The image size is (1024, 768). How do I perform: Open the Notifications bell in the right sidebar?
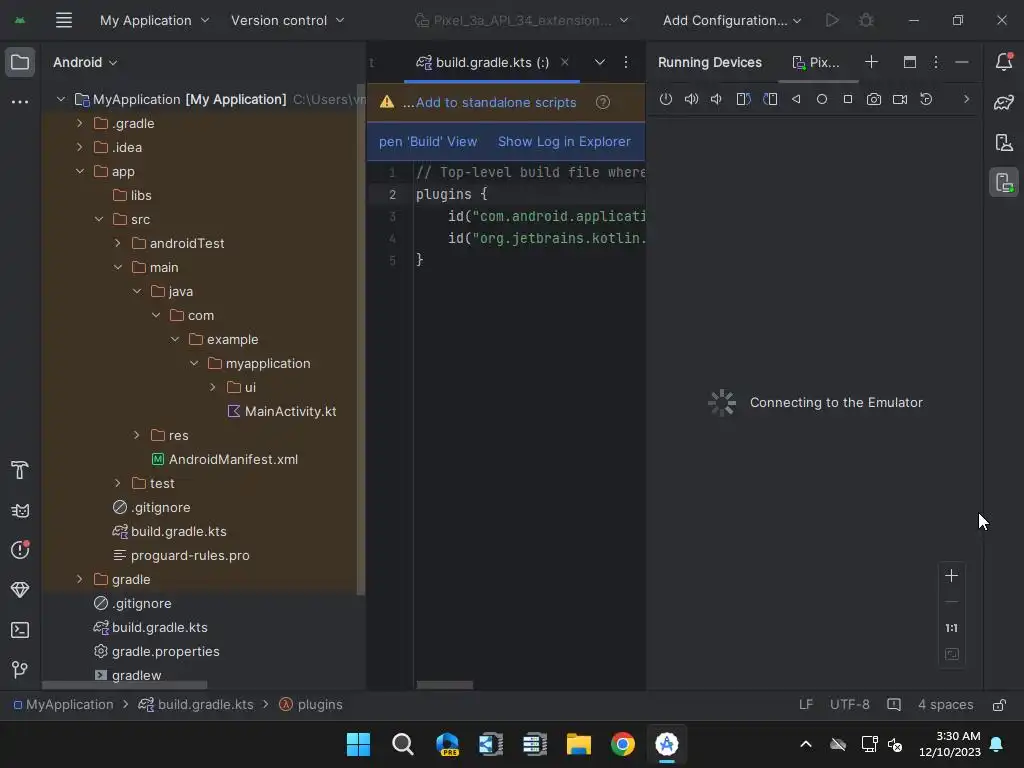coord(1004,61)
